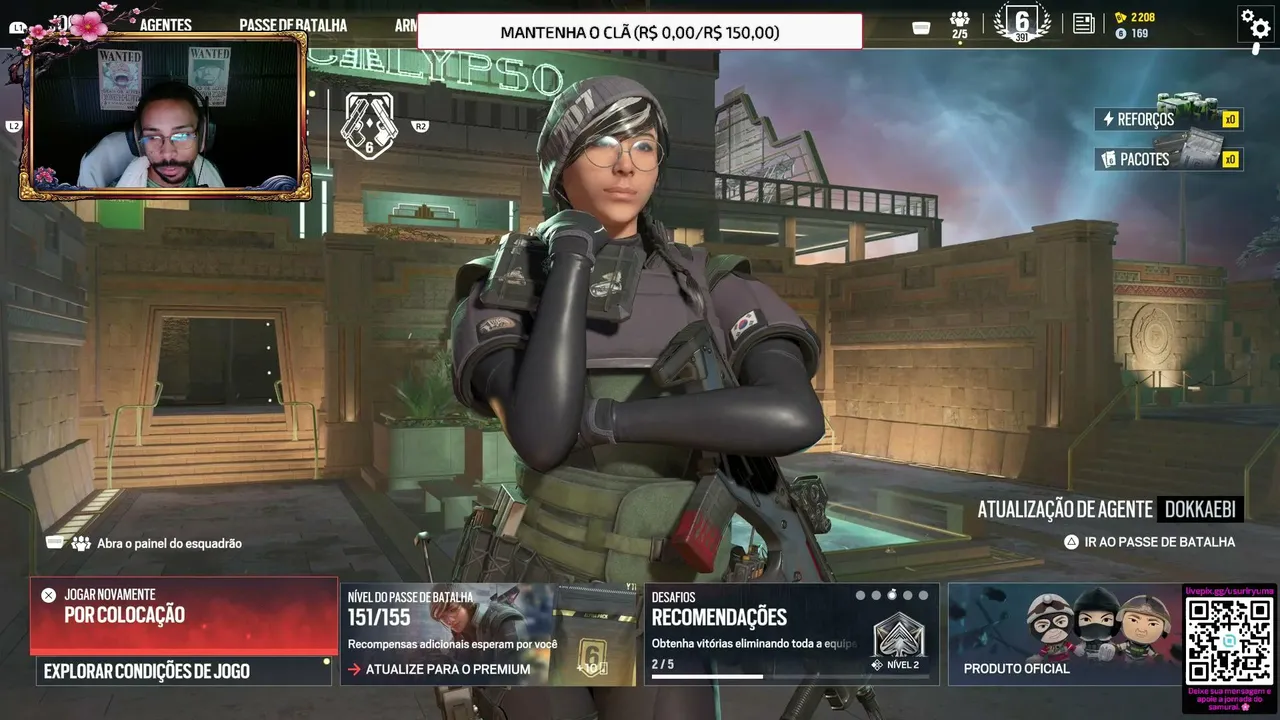Click the Mantenha o Clã donation goal banner

point(639,32)
